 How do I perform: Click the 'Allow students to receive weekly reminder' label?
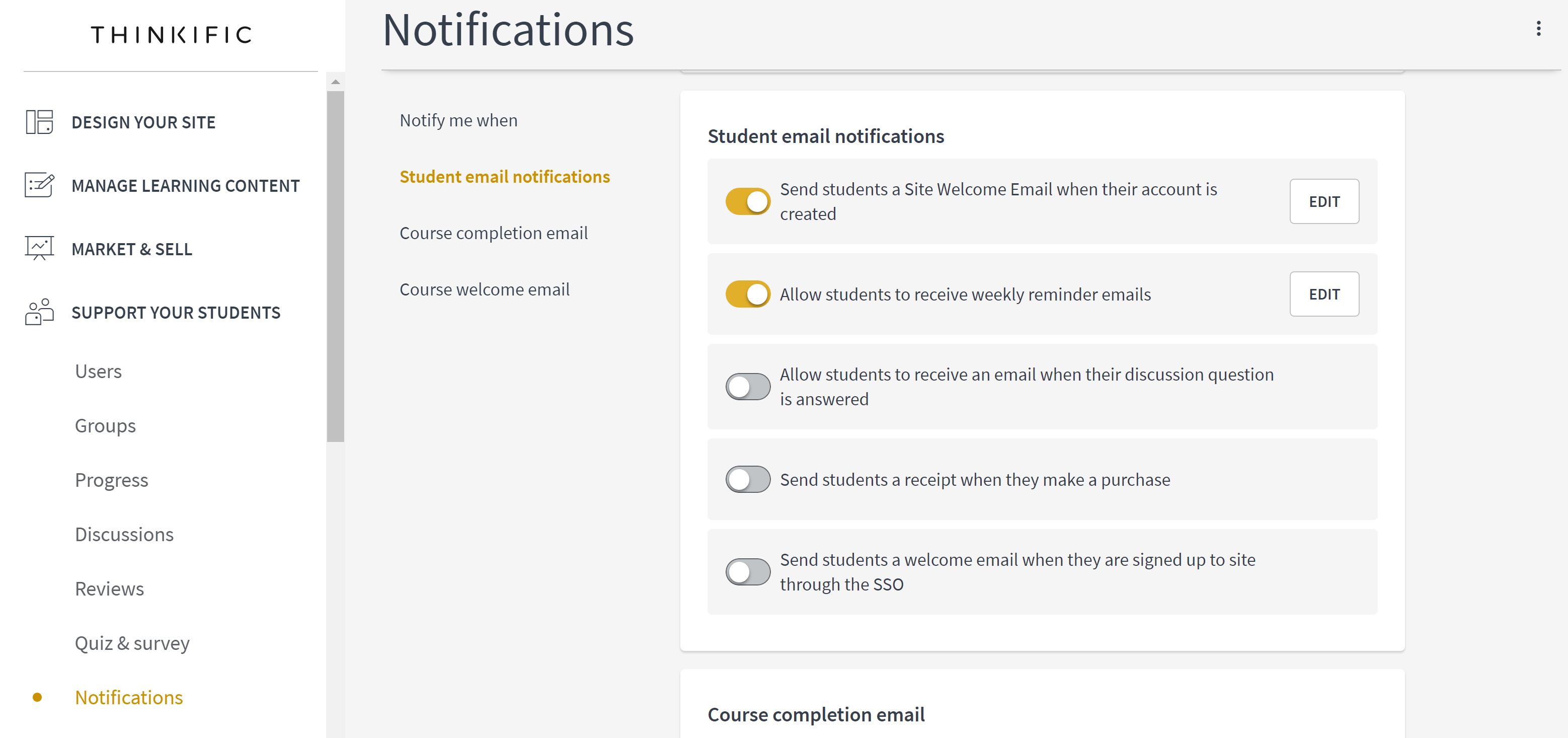[x=965, y=294]
